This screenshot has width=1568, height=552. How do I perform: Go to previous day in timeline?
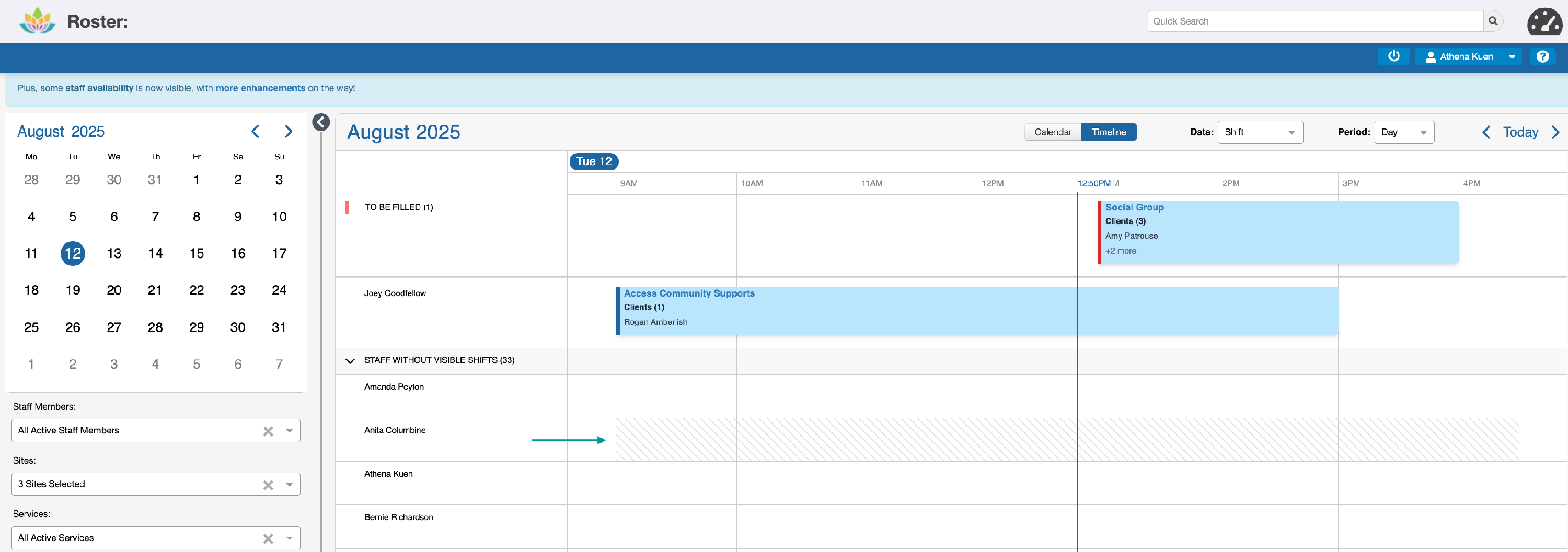click(1486, 132)
